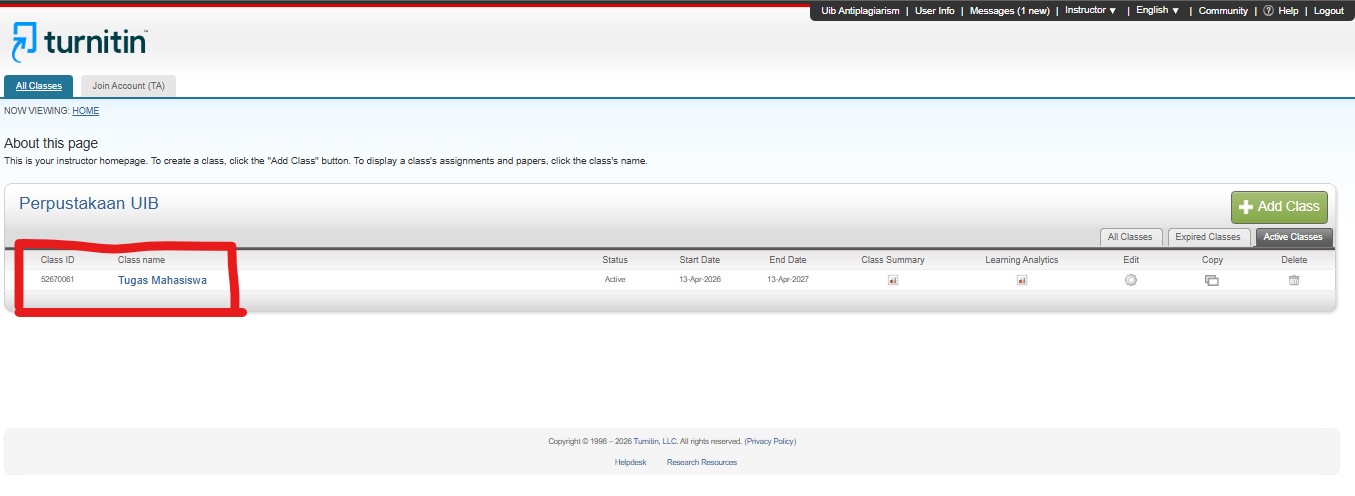Open the Privacy Policy footer link
Image resolution: width=1355 pixels, height=496 pixels.
[x=770, y=441]
